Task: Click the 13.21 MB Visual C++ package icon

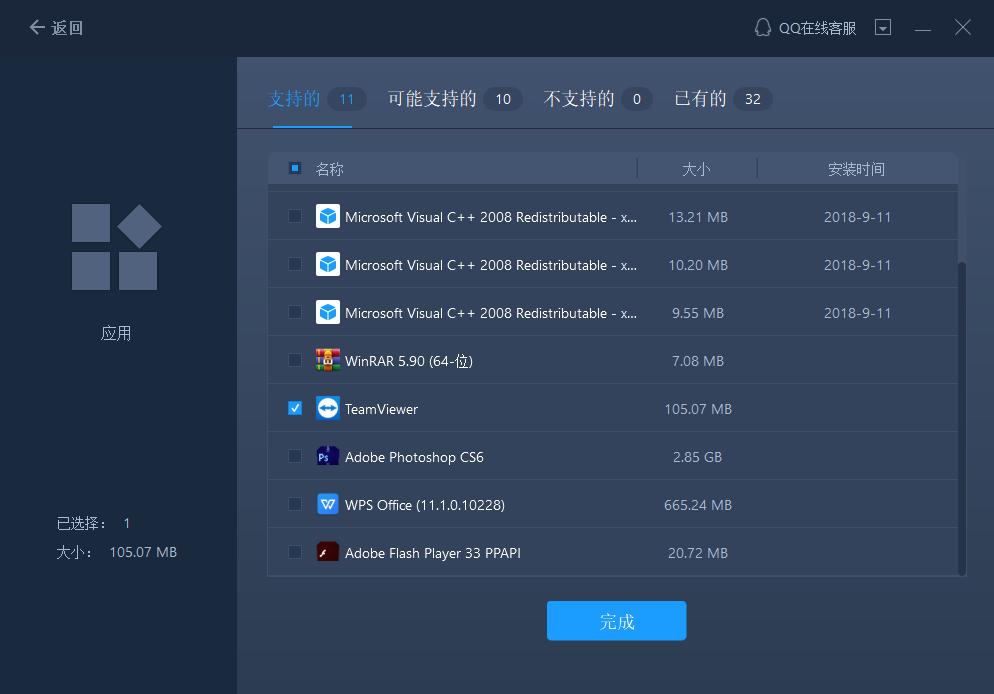Action: (x=328, y=216)
